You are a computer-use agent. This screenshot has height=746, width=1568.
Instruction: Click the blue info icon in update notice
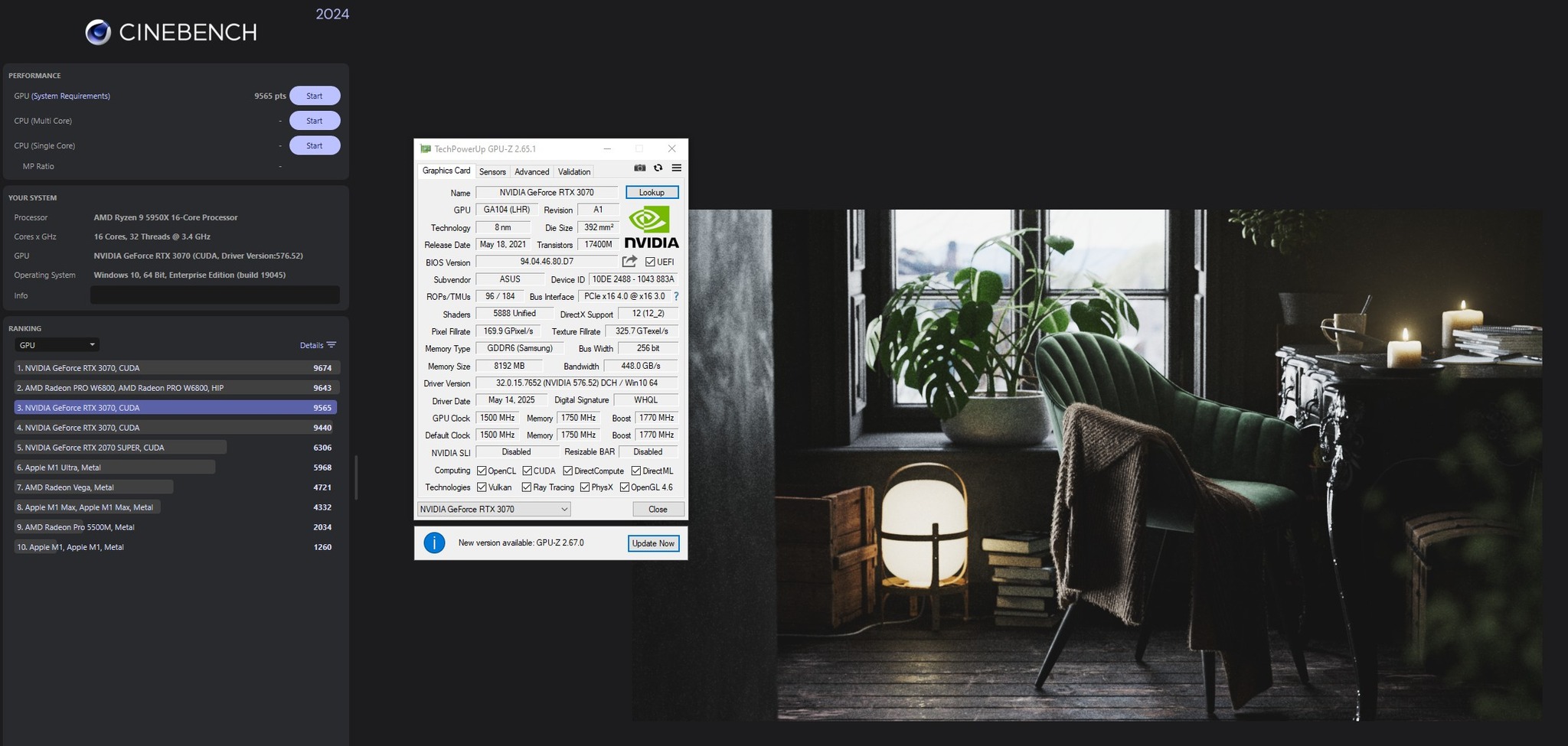coord(434,543)
